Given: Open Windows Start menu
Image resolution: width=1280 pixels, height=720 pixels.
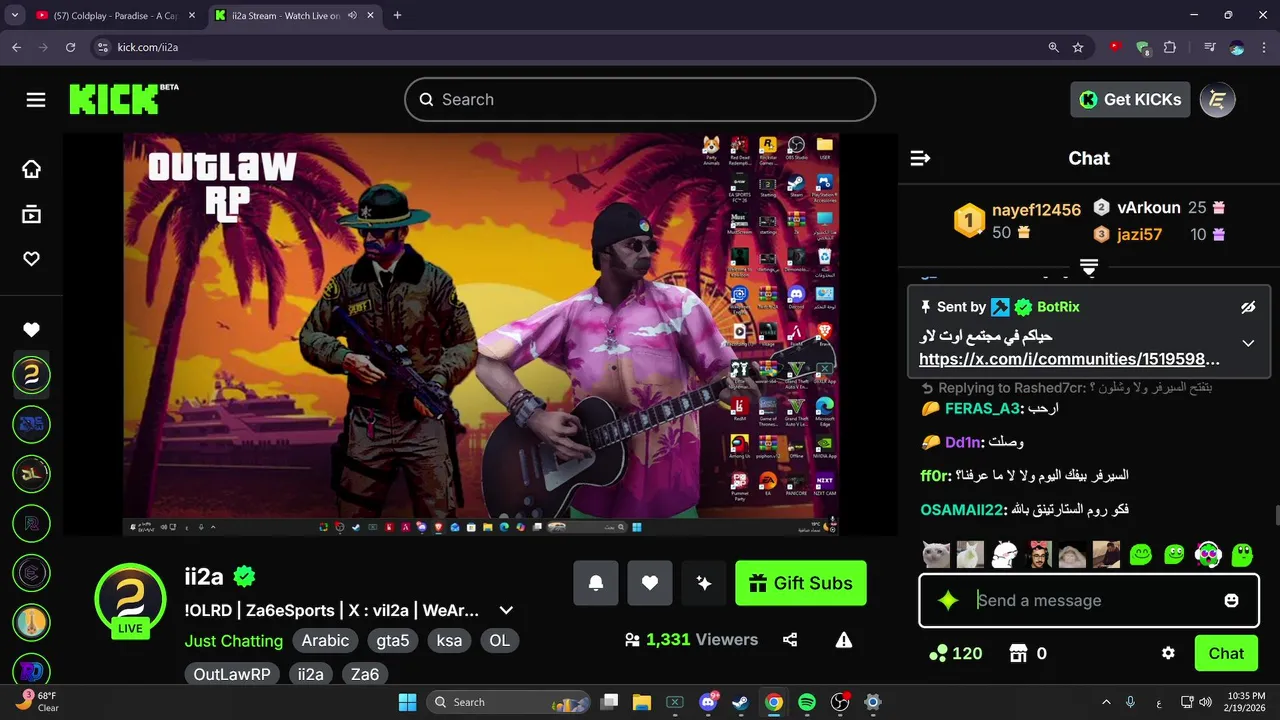Looking at the screenshot, I should 407,702.
